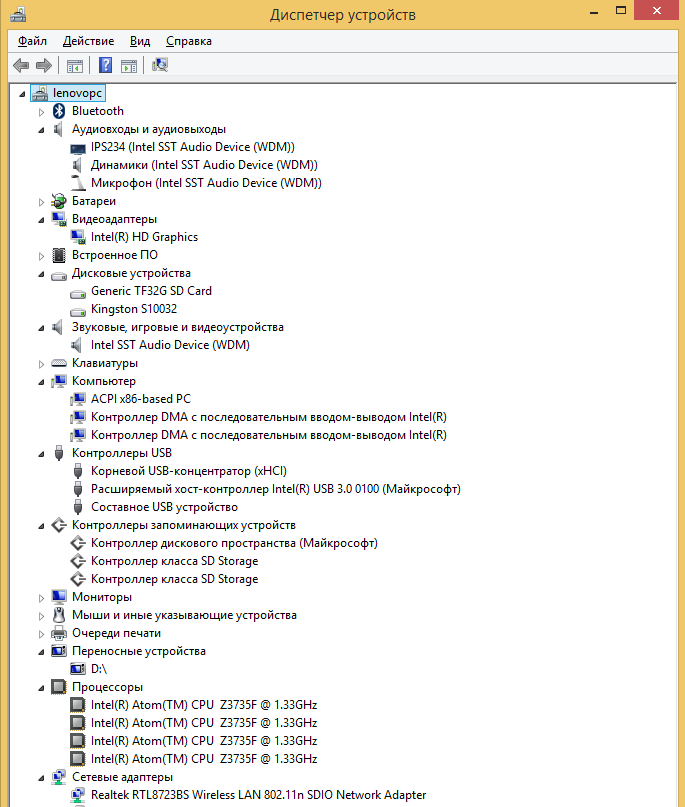This screenshot has width=685, height=807.
Task: Open the Вид menu
Action: coord(140,41)
